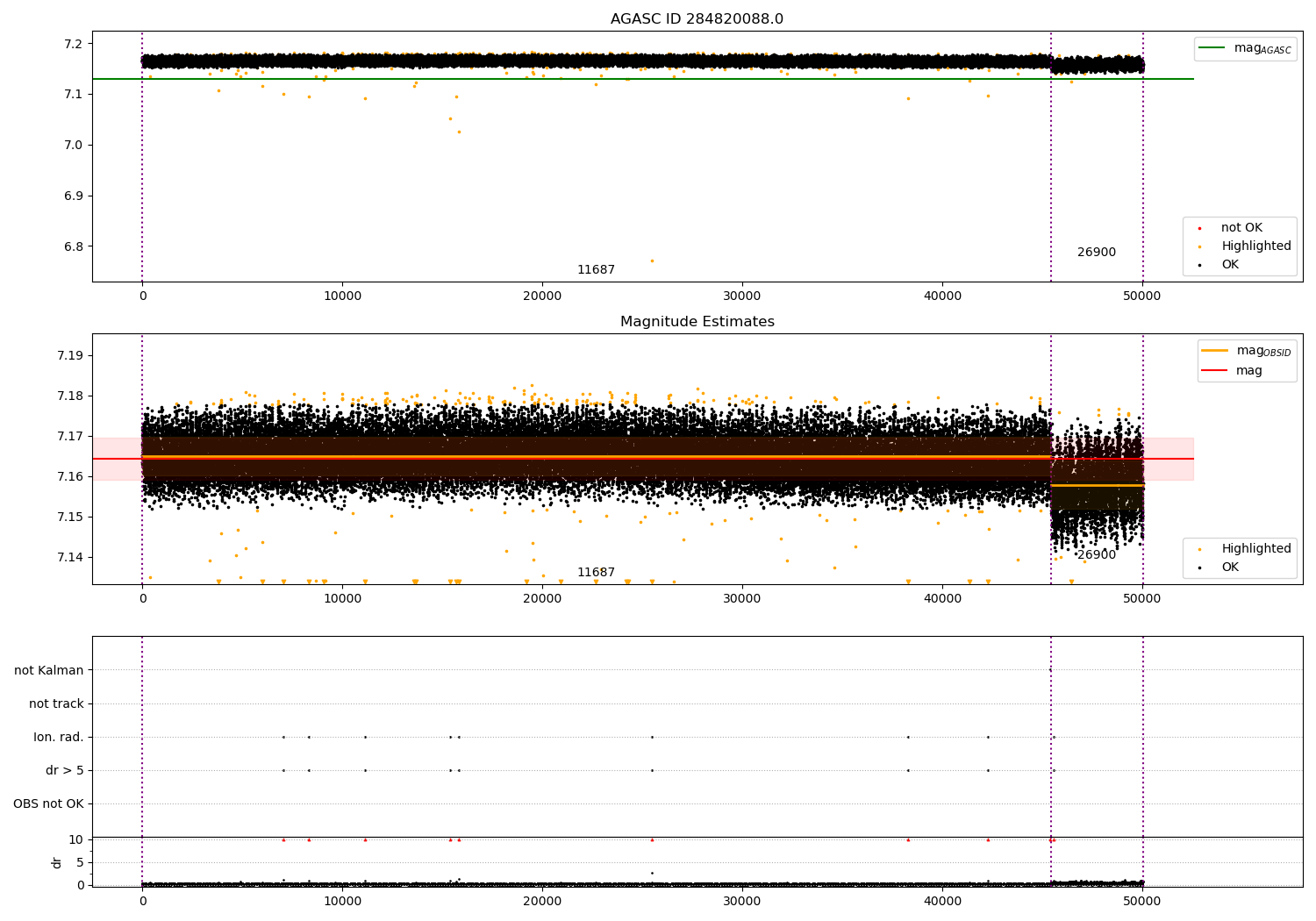The image size is (1316, 921).
Task: Click the 7.1 tick label in top plot
Action: (73, 95)
